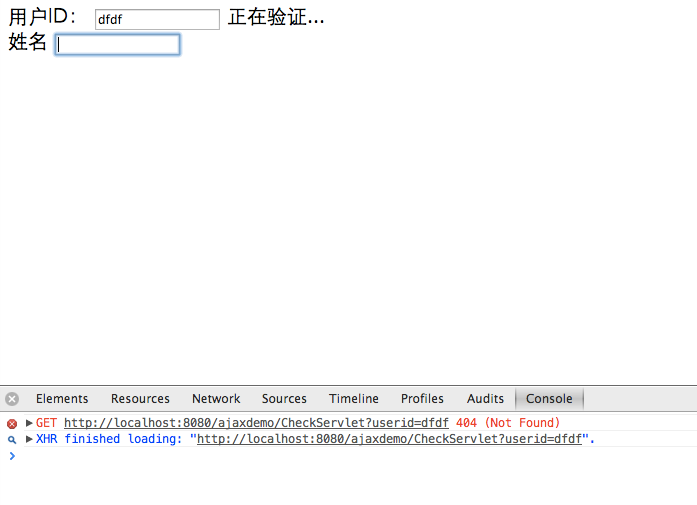This screenshot has height=505, width=697.
Task: Open the Audits tab
Action: coord(485,399)
